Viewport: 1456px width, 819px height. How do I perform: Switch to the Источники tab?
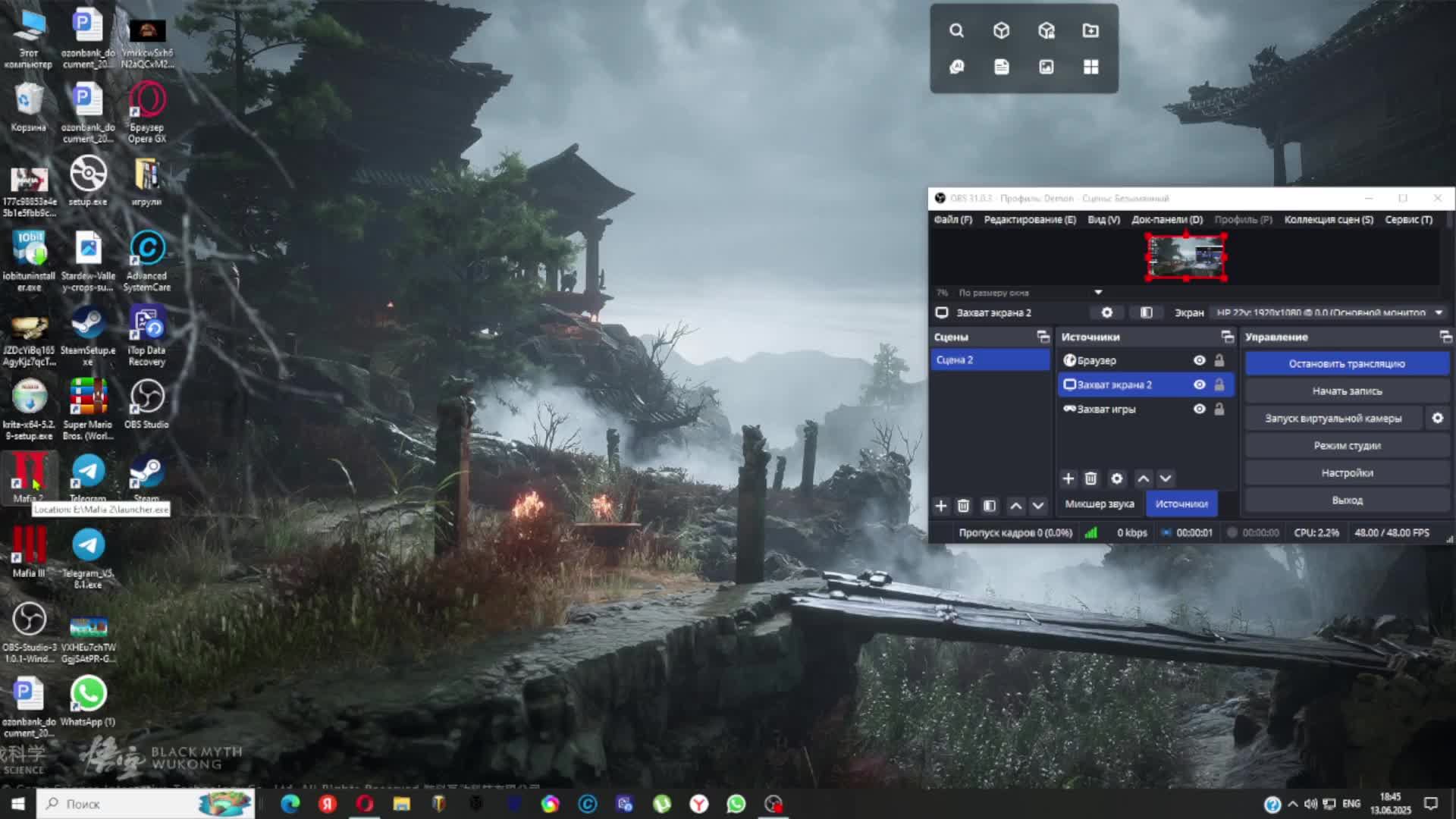(x=1181, y=504)
